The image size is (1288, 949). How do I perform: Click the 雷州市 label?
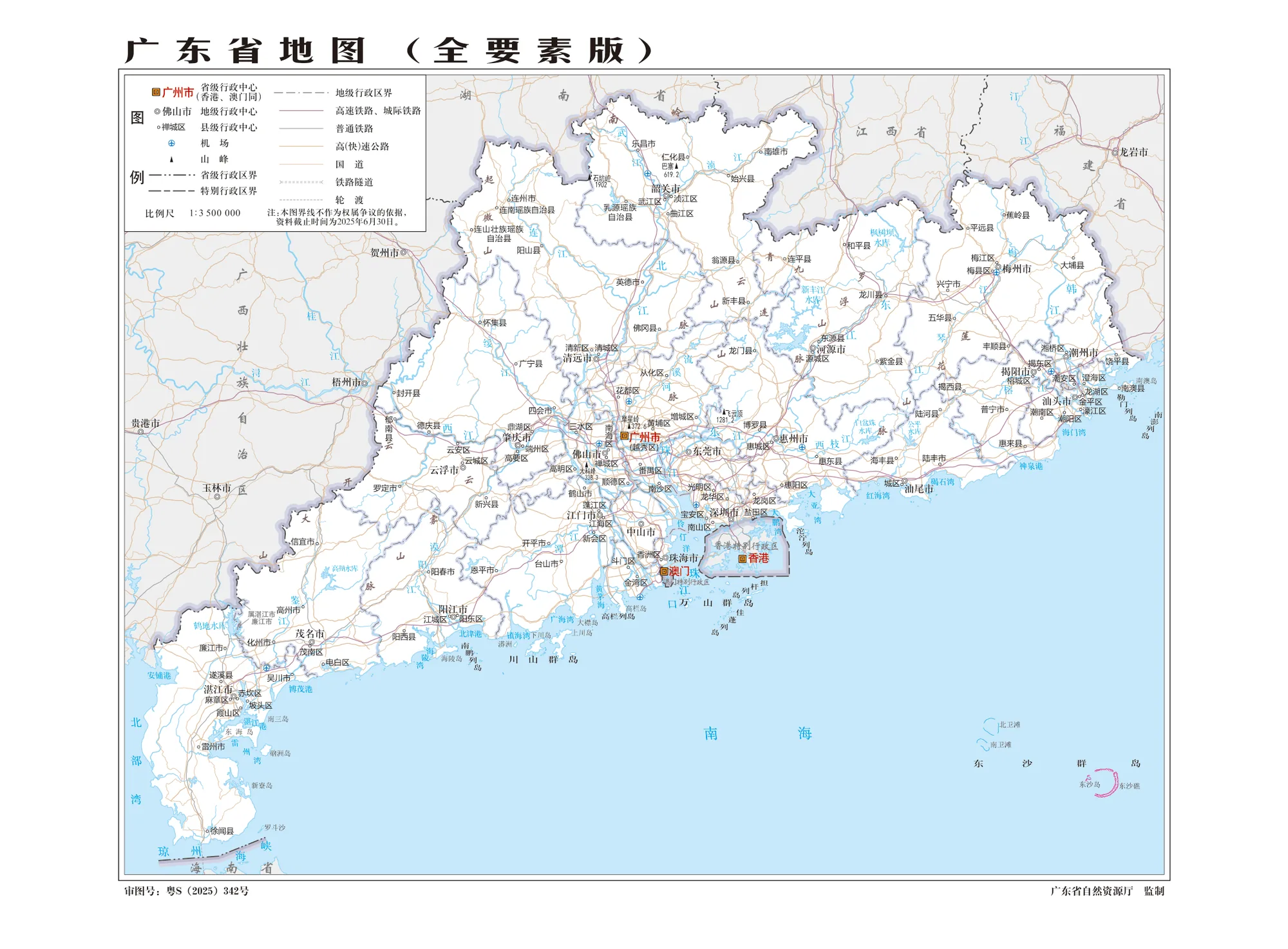(213, 747)
